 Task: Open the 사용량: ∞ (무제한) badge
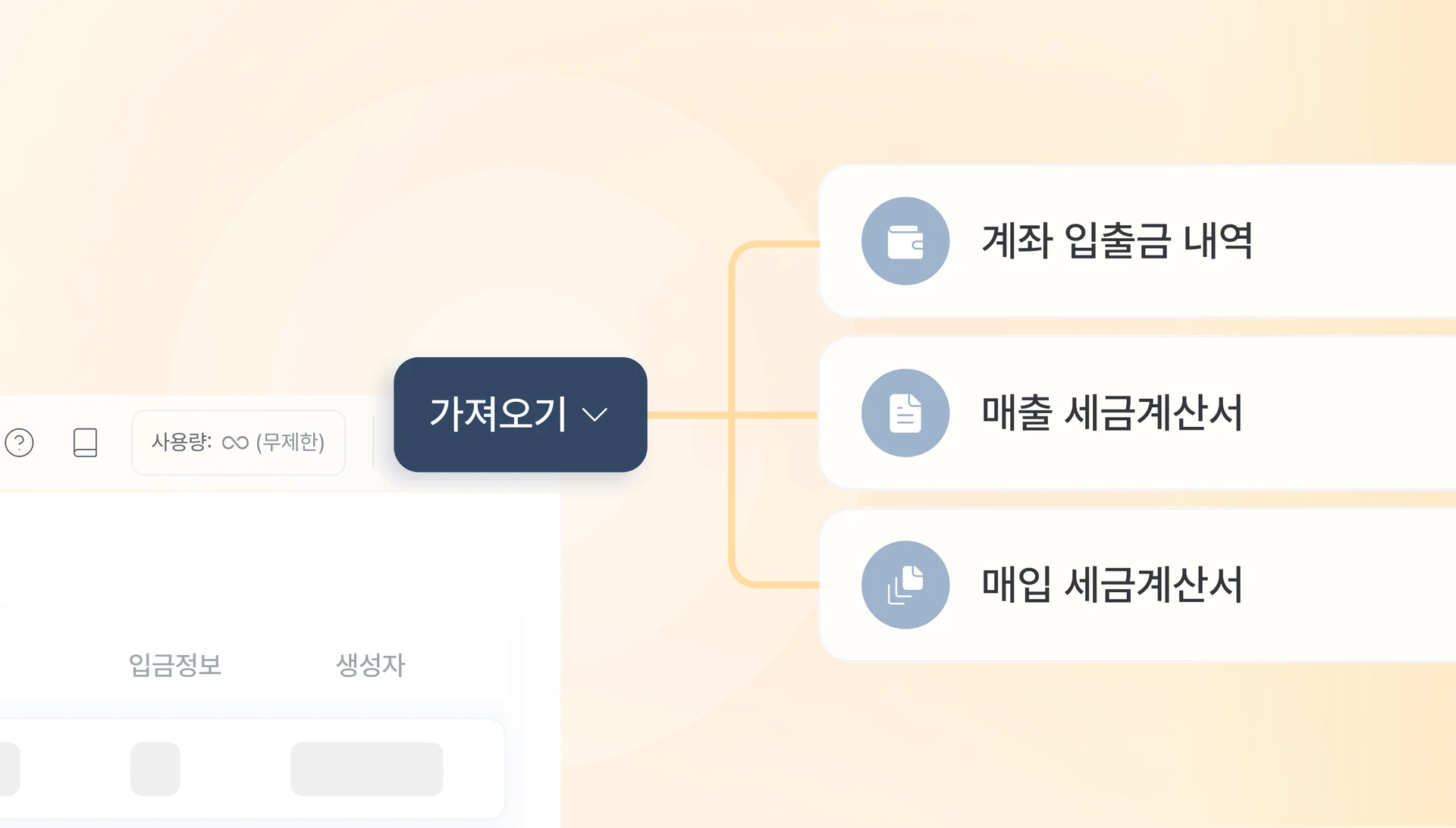tap(239, 442)
